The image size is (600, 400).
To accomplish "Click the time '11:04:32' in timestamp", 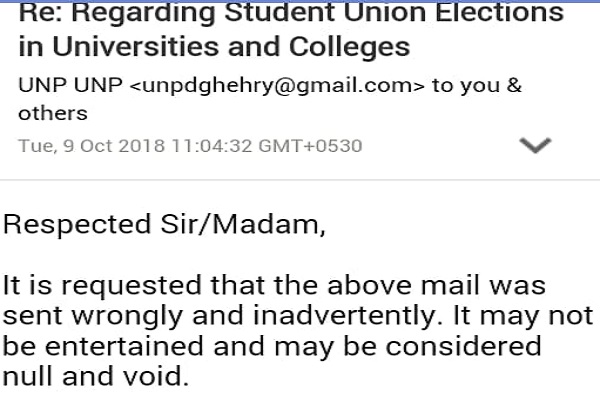I will [x=212, y=146].
